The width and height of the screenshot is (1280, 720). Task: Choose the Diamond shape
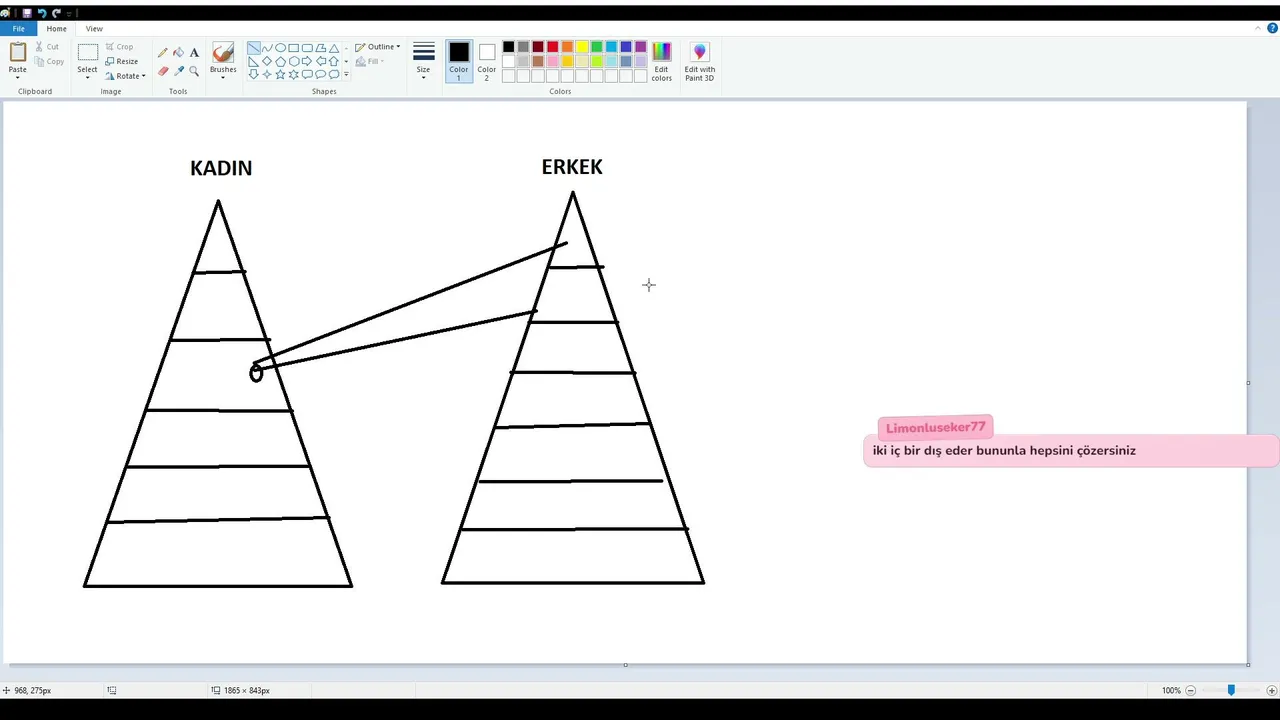[267, 61]
